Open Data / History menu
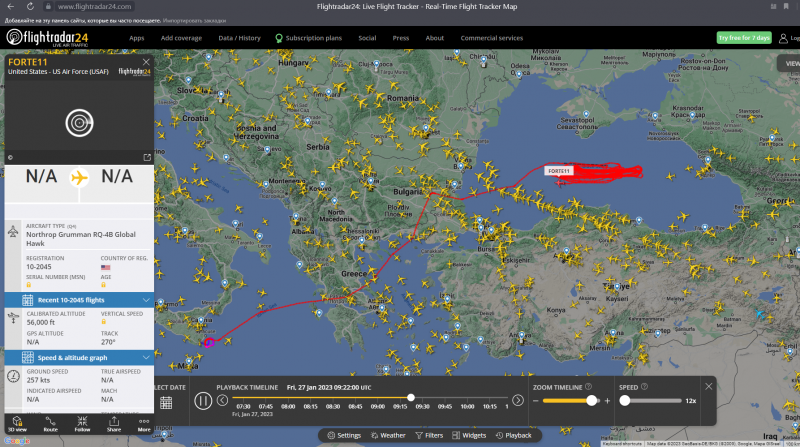The width and height of the screenshot is (800, 447). (239, 38)
